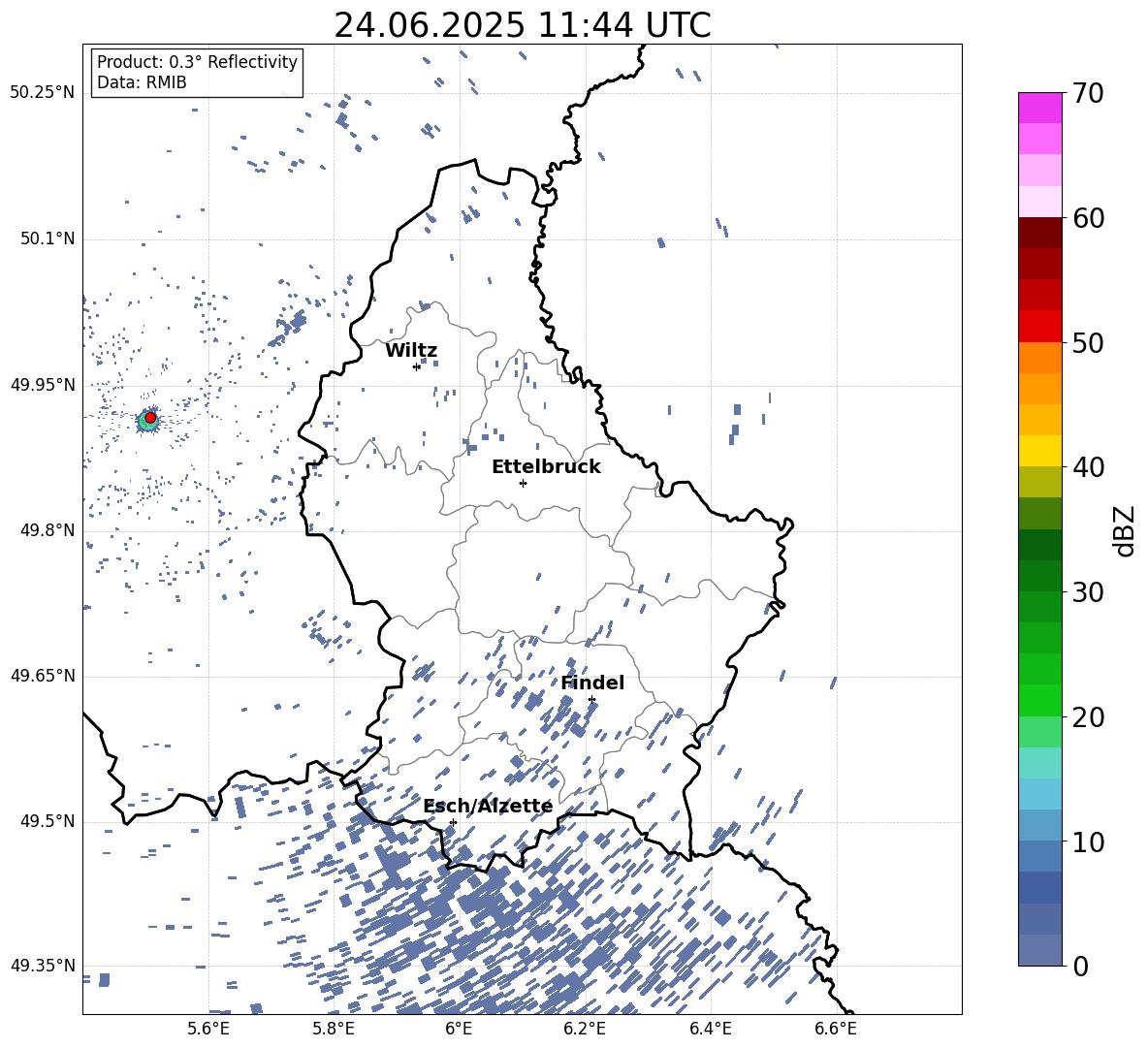Click the 60 tick label on colorbar
The height and width of the screenshot is (1048, 1148).
[1088, 218]
